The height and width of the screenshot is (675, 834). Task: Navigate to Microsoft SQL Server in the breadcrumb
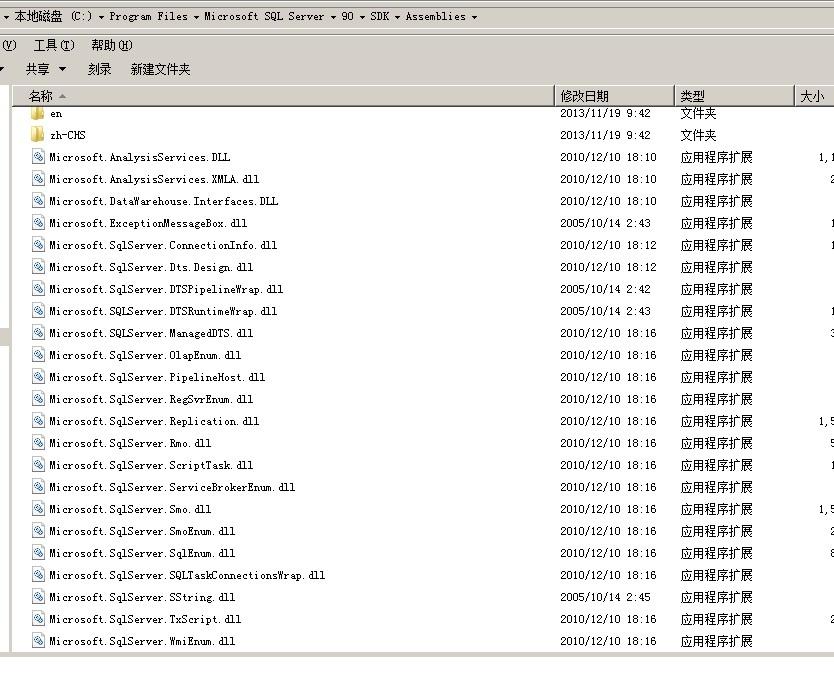click(x=264, y=16)
